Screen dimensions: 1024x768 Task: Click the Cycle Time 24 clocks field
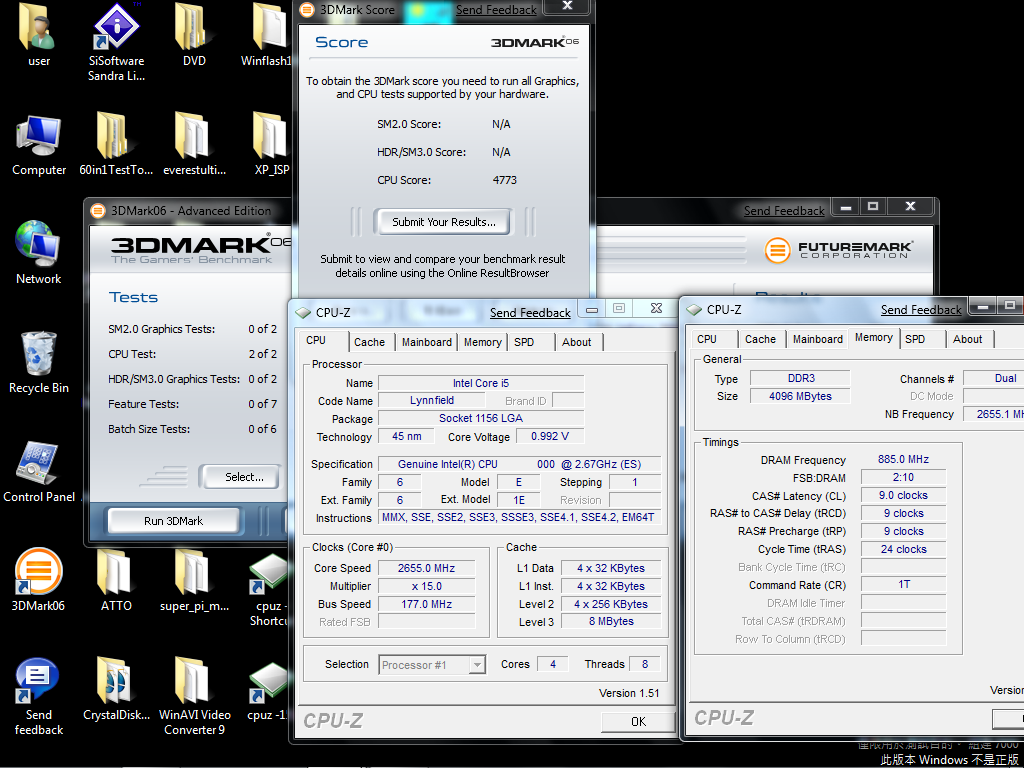tap(903, 549)
